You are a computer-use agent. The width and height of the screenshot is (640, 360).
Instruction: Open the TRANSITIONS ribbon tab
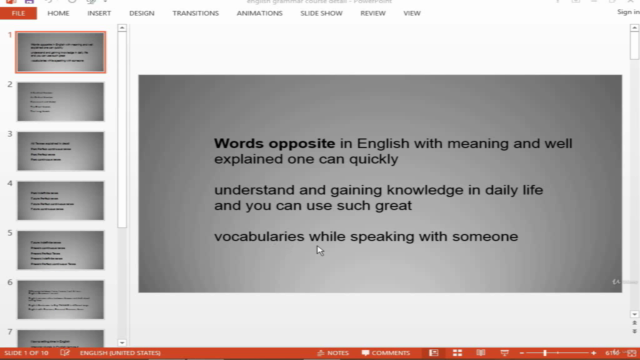coord(196,13)
